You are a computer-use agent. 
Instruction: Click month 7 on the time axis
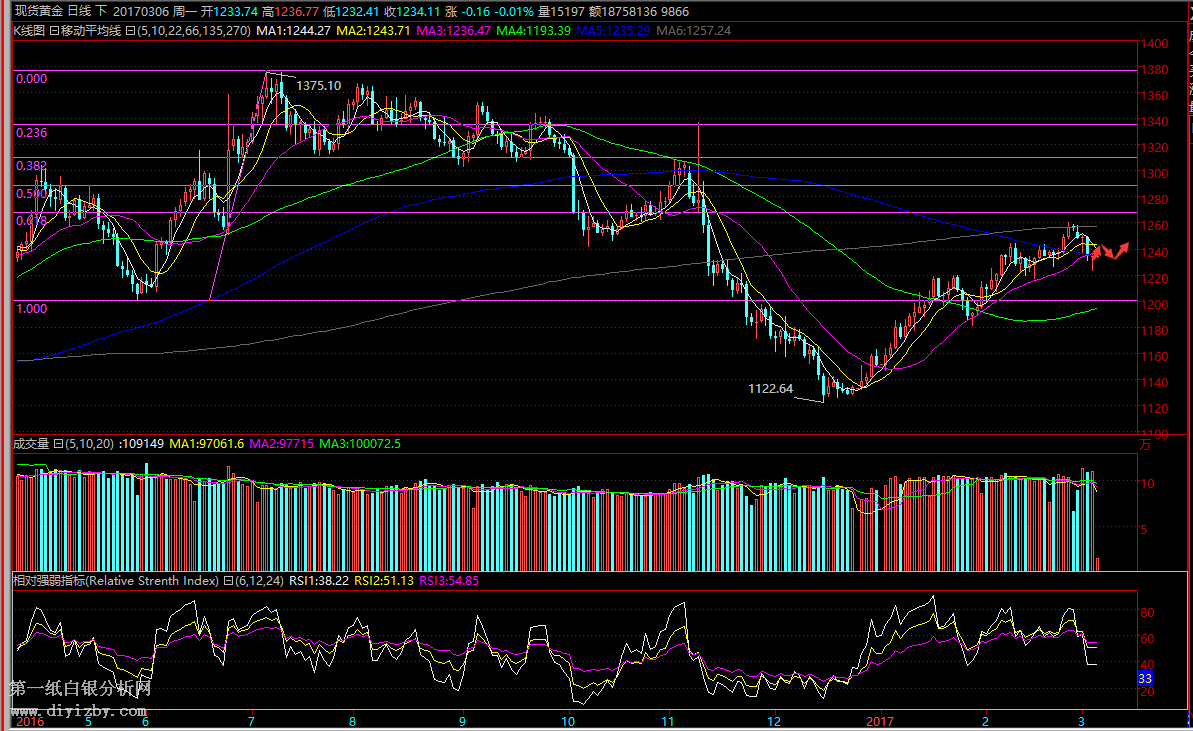pos(251,721)
